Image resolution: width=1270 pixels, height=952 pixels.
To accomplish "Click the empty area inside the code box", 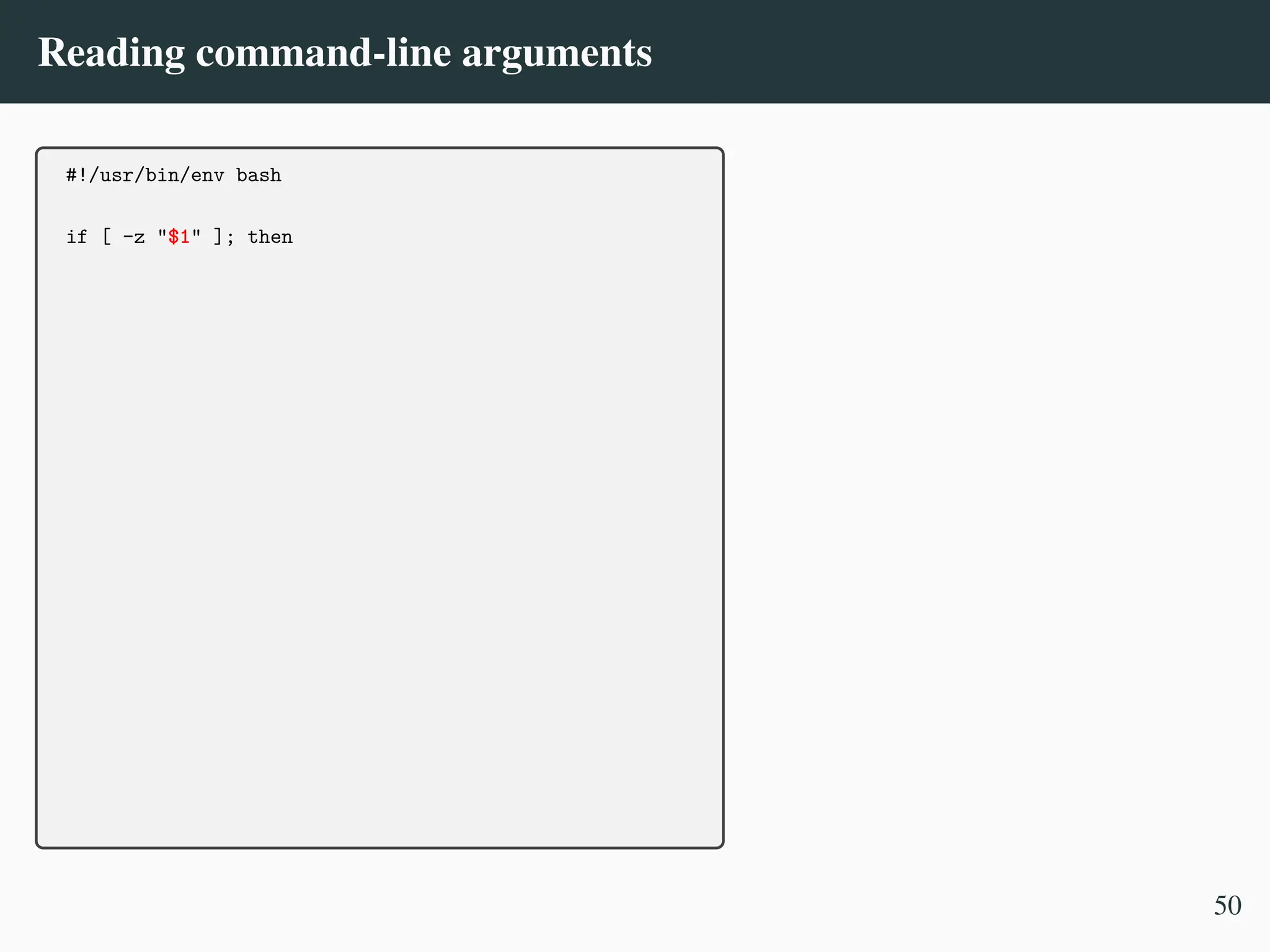I will coord(380,527).
